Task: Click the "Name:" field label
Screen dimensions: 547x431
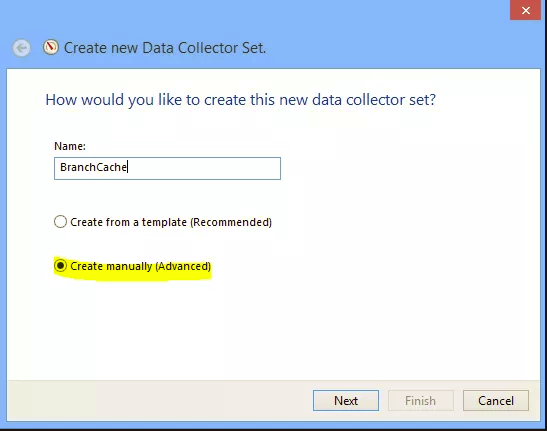Action: tap(70, 146)
